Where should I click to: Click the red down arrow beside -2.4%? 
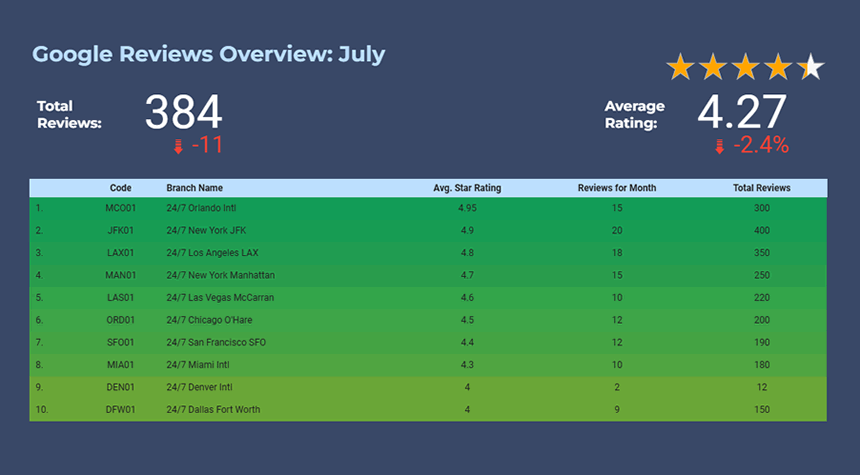coord(720,146)
